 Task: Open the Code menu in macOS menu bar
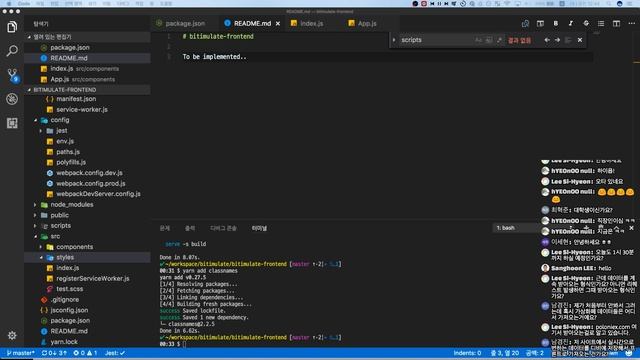pos(24,3)
